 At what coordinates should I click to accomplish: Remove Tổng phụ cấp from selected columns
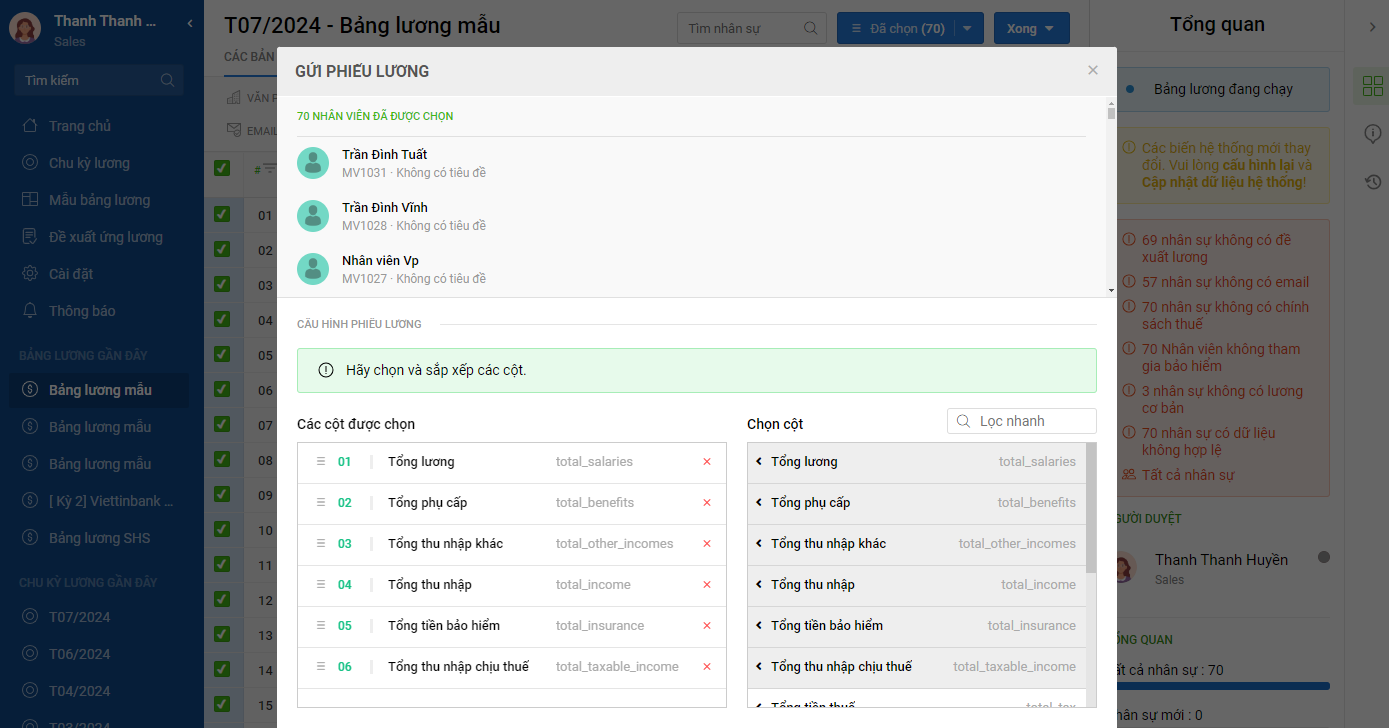(x=707, y=503)
